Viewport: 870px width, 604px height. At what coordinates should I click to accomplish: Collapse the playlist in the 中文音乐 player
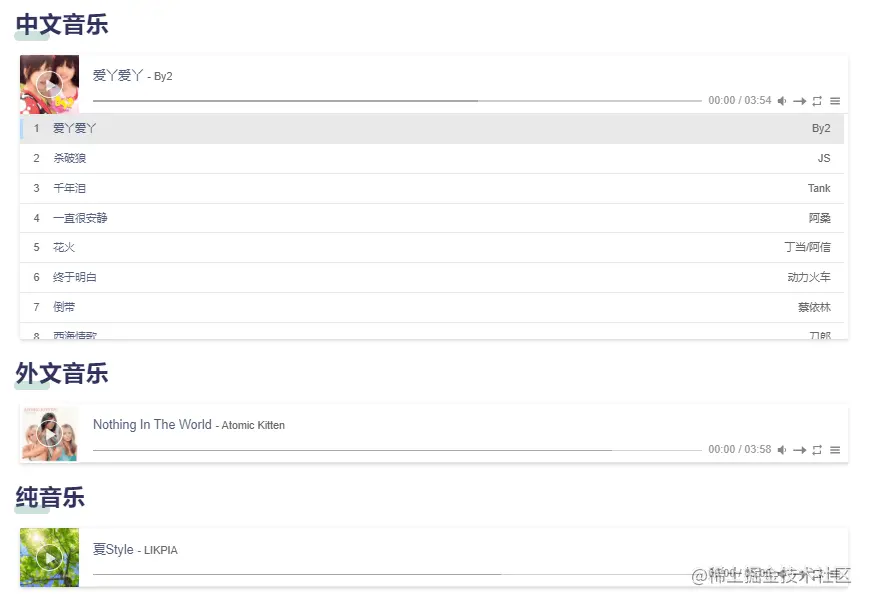point(835,101)
